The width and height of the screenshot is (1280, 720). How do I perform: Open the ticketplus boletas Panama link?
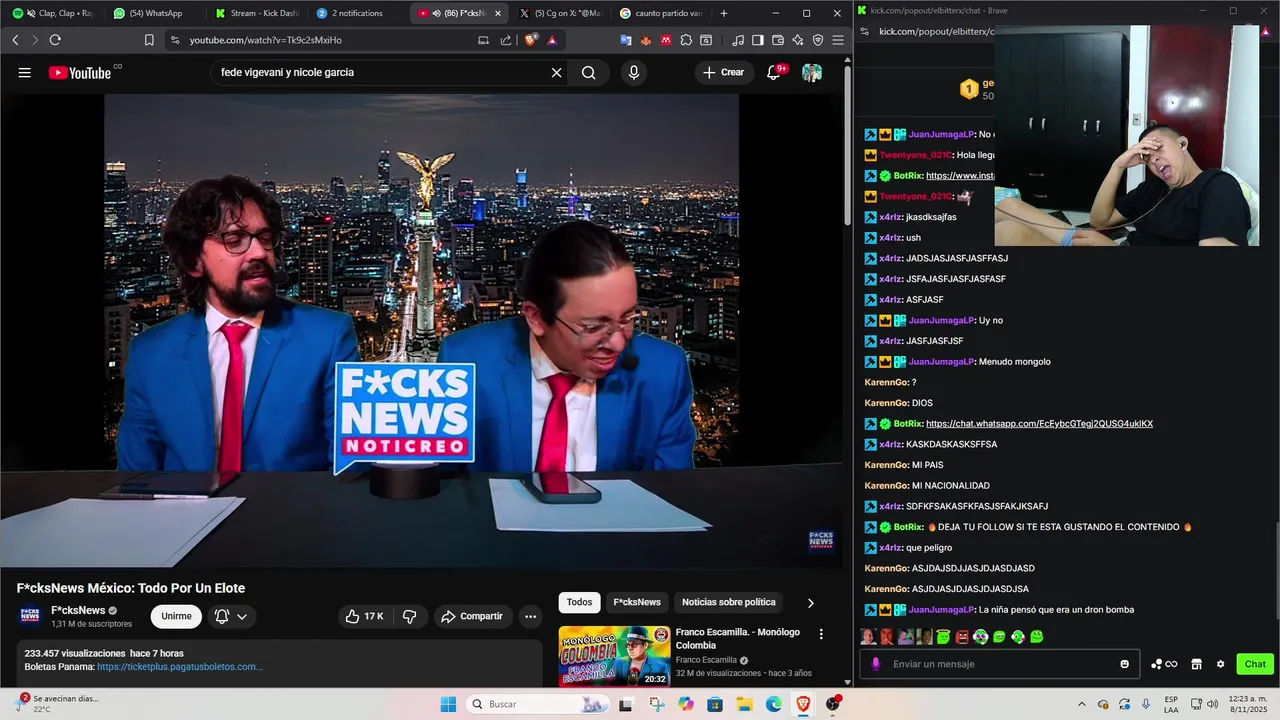[x=180, y=666]
